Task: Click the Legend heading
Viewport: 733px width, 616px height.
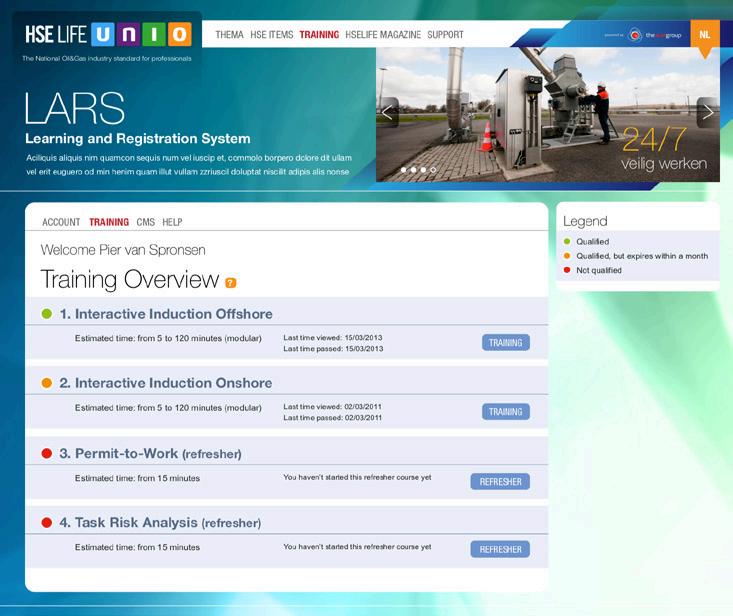Action: click(585, 221)
